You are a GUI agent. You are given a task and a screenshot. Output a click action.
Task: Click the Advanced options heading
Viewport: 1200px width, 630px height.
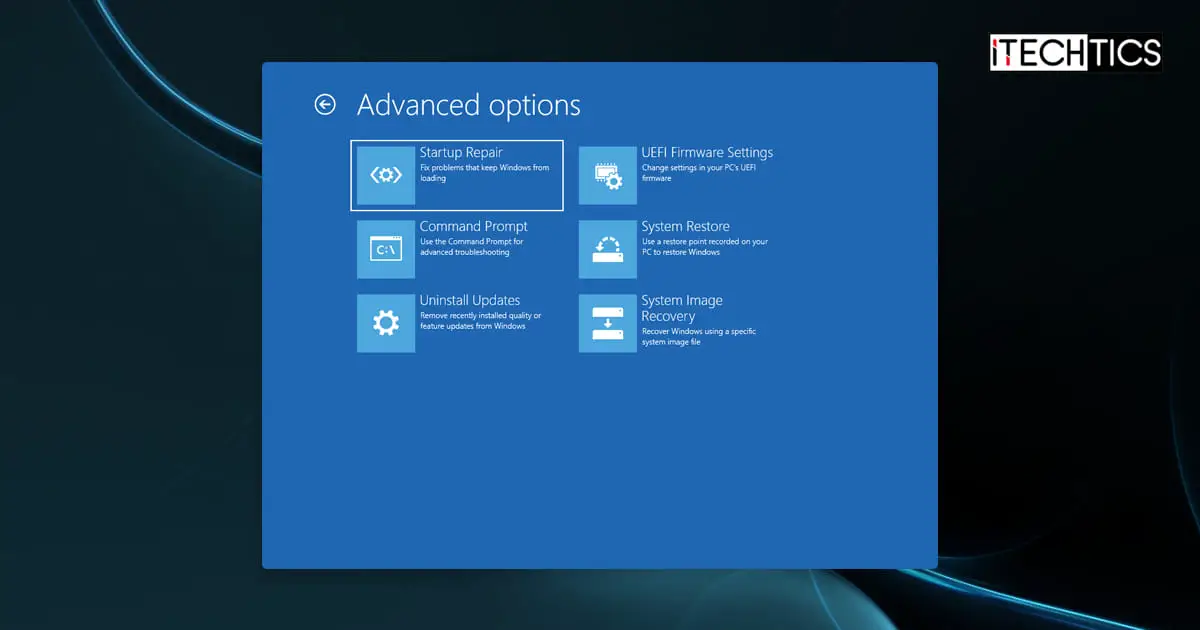[467, 105]
